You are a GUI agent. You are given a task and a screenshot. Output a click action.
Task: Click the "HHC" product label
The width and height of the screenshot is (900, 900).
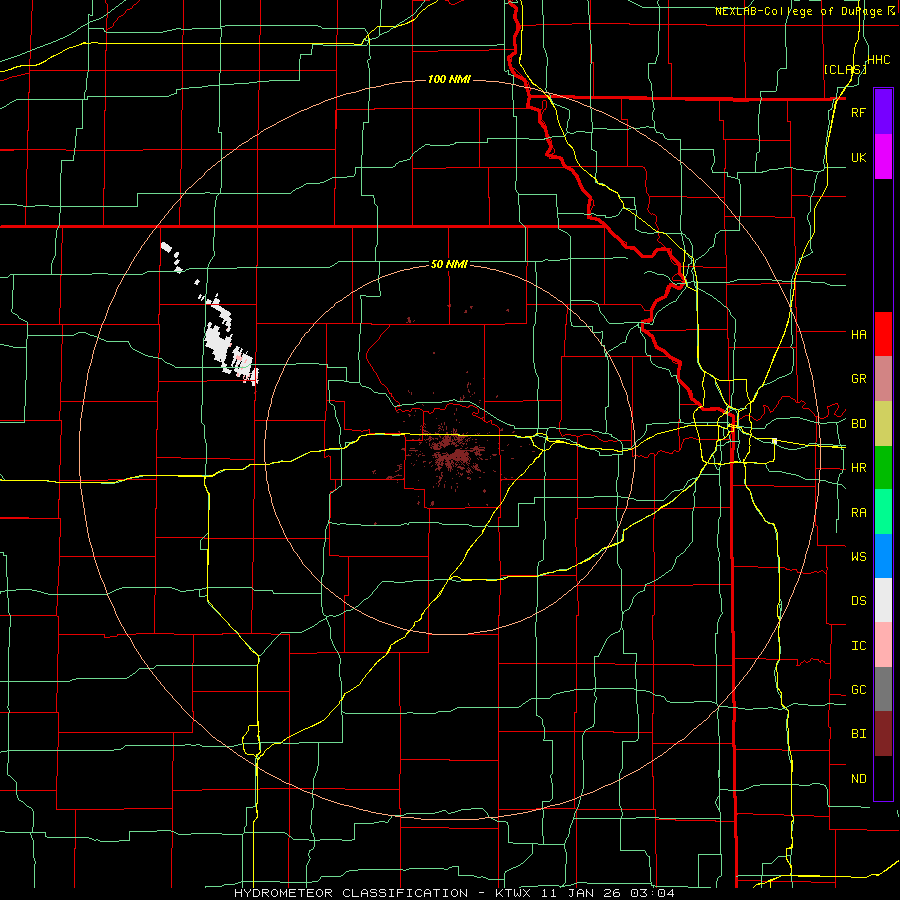[x=879, y=60]
